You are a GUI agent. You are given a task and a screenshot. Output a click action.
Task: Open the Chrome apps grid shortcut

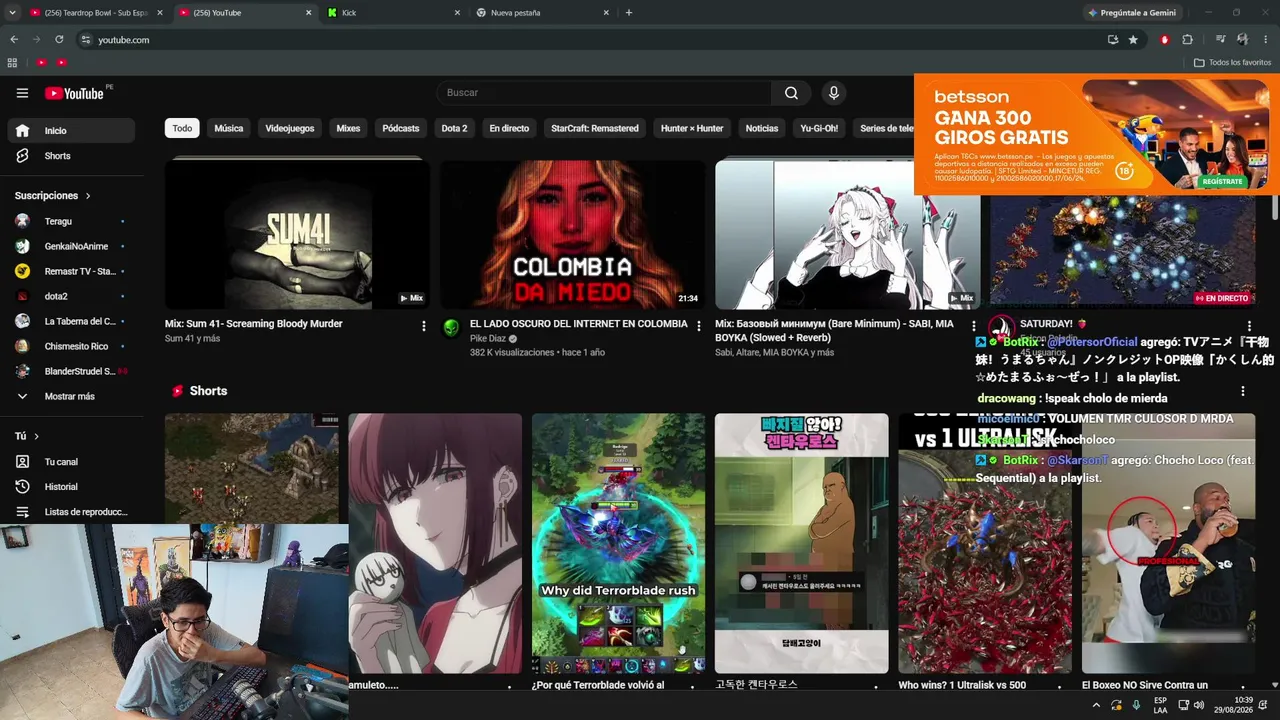point(12,62)
